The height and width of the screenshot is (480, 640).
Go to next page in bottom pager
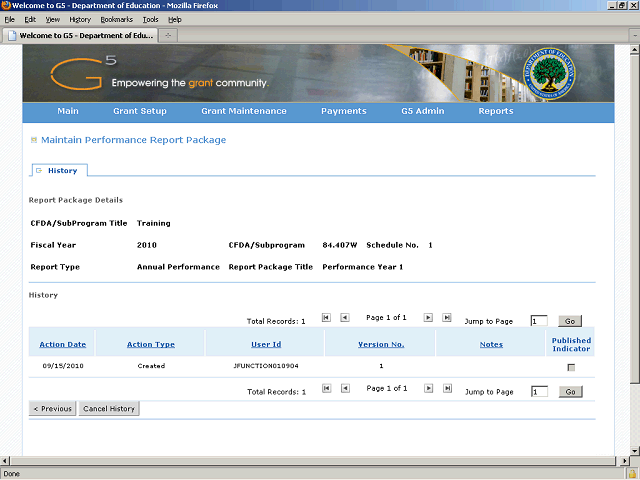[x=429, y=388]
